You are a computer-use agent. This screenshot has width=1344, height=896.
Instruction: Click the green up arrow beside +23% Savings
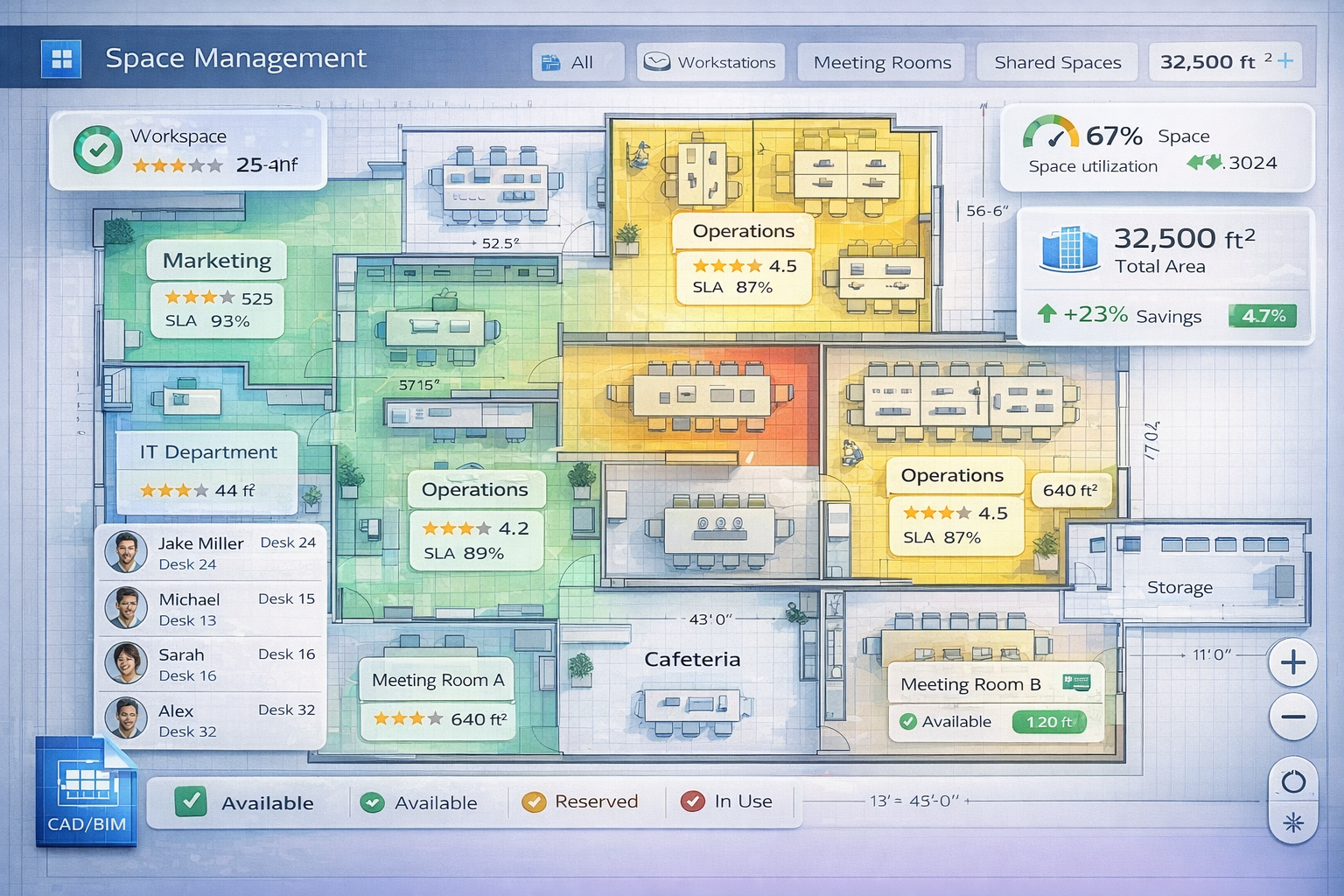pyautogui.click(x=1048, y=316)
